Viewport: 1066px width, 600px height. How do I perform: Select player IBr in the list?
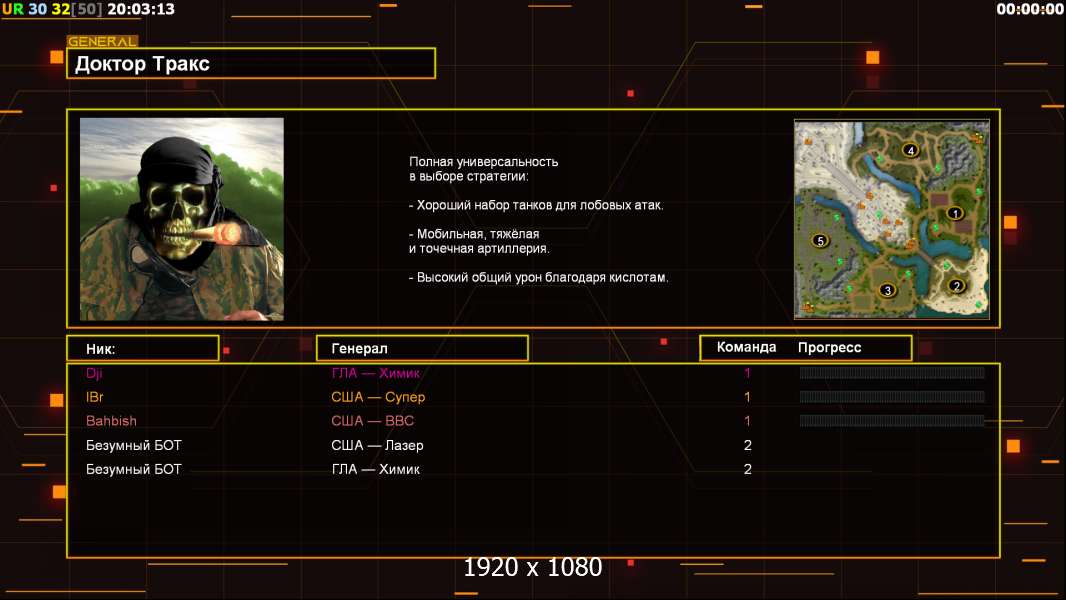94,397
